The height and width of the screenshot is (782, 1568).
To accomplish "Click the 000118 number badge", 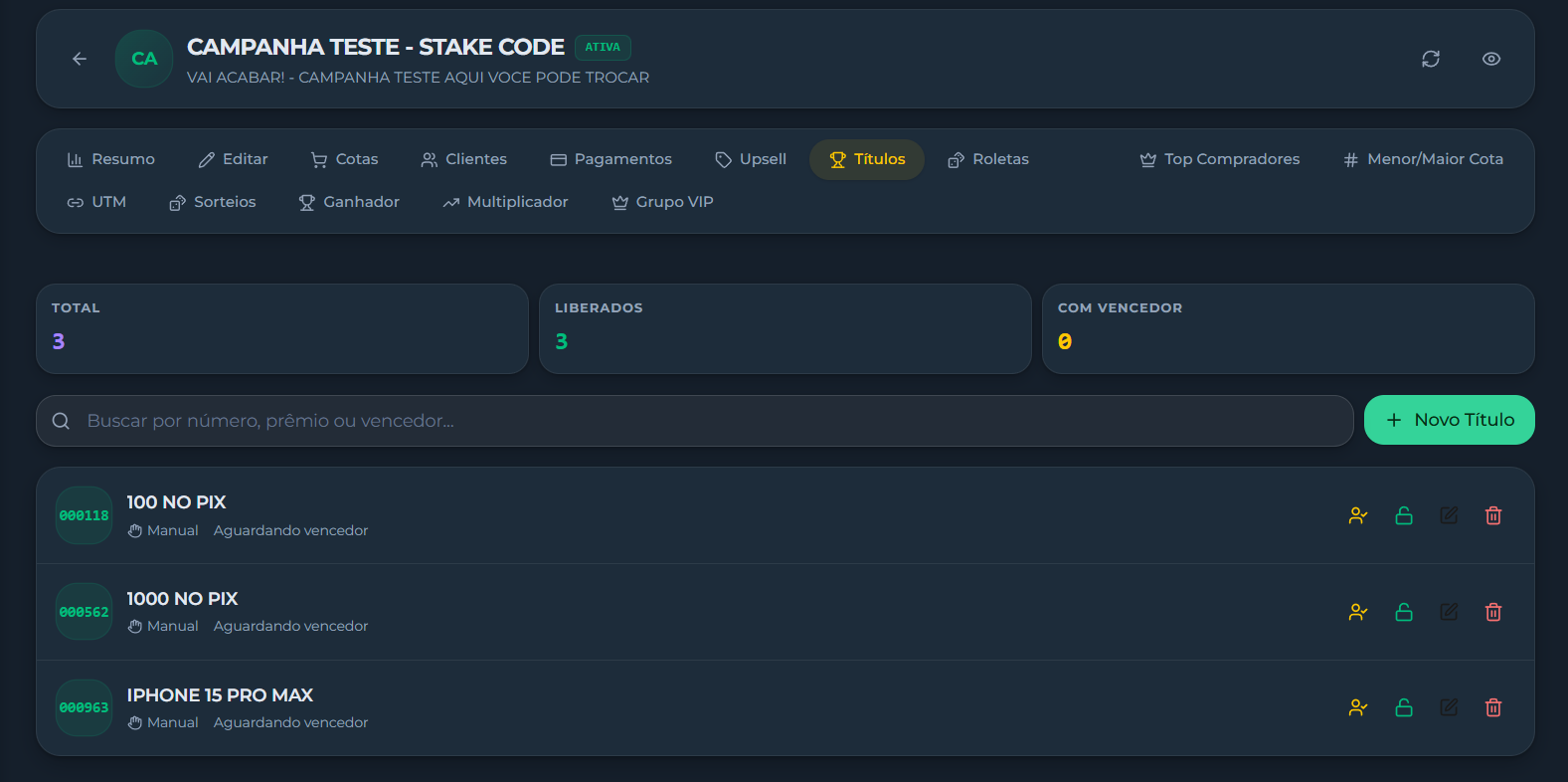I will click(x=84, y=515).
